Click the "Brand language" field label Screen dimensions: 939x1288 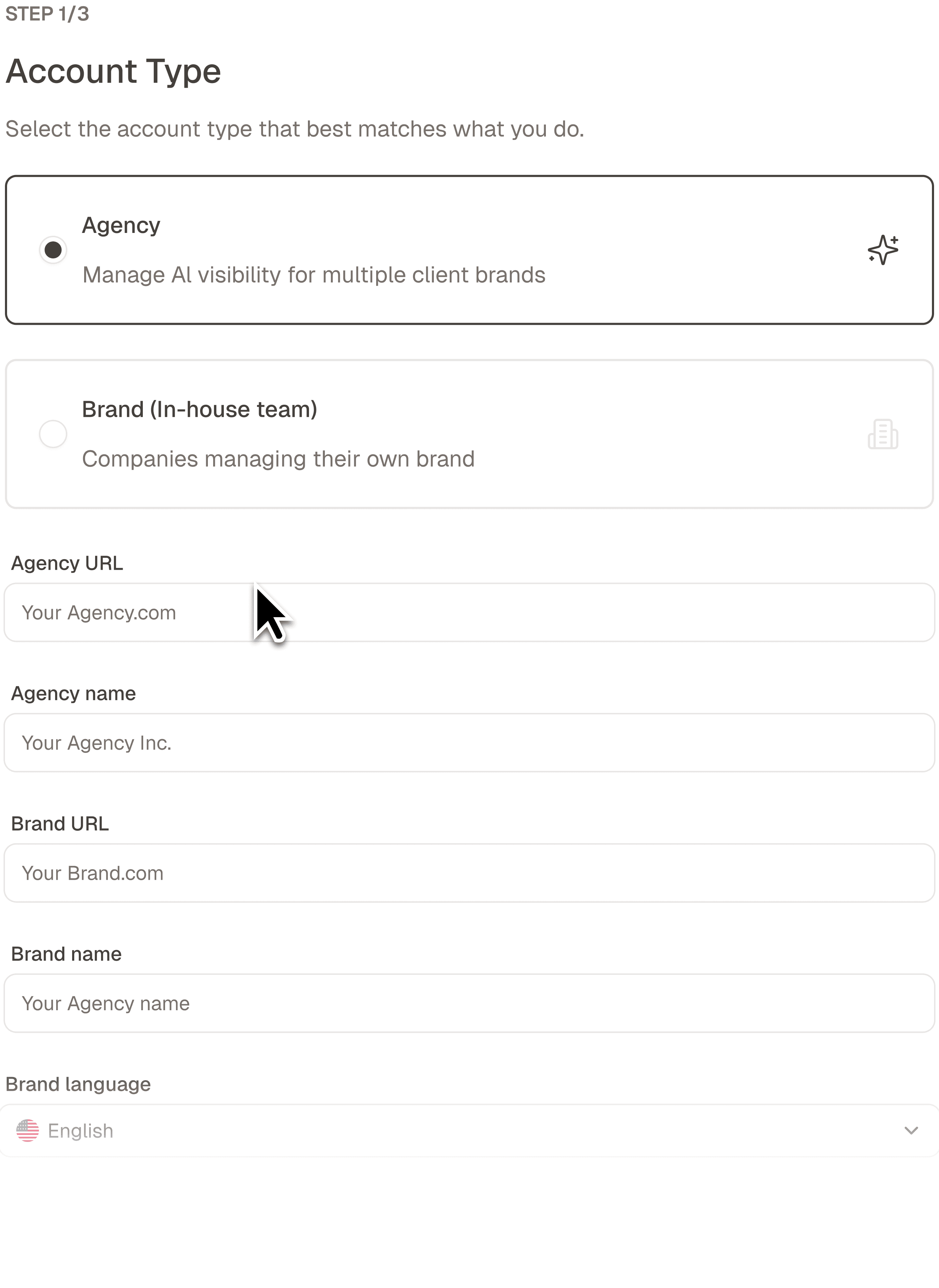[78, 1084]
